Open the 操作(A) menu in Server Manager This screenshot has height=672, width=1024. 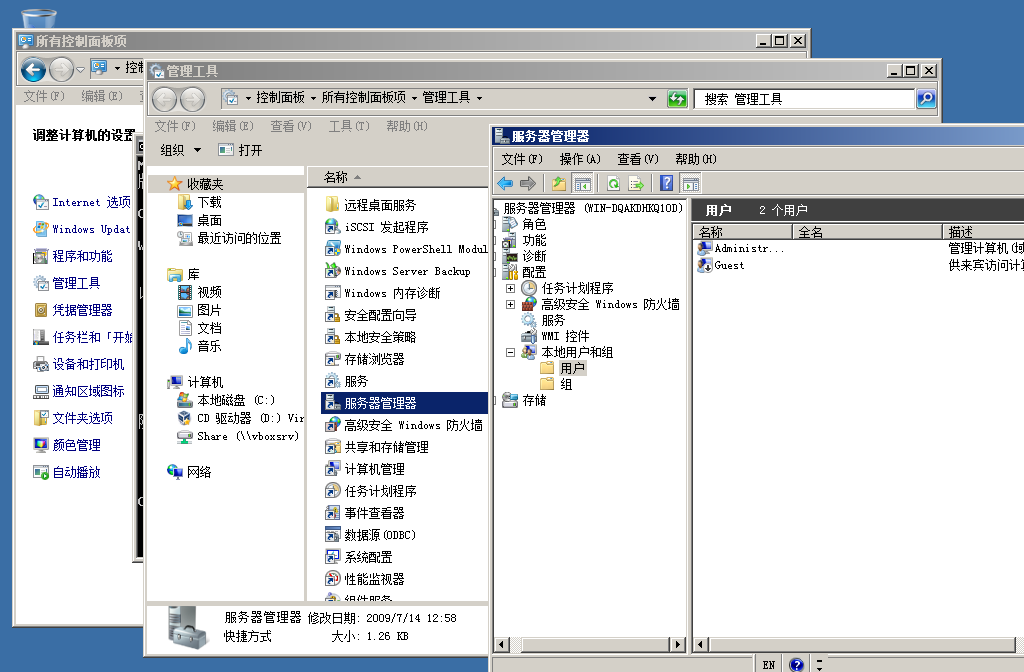(580, 159)
